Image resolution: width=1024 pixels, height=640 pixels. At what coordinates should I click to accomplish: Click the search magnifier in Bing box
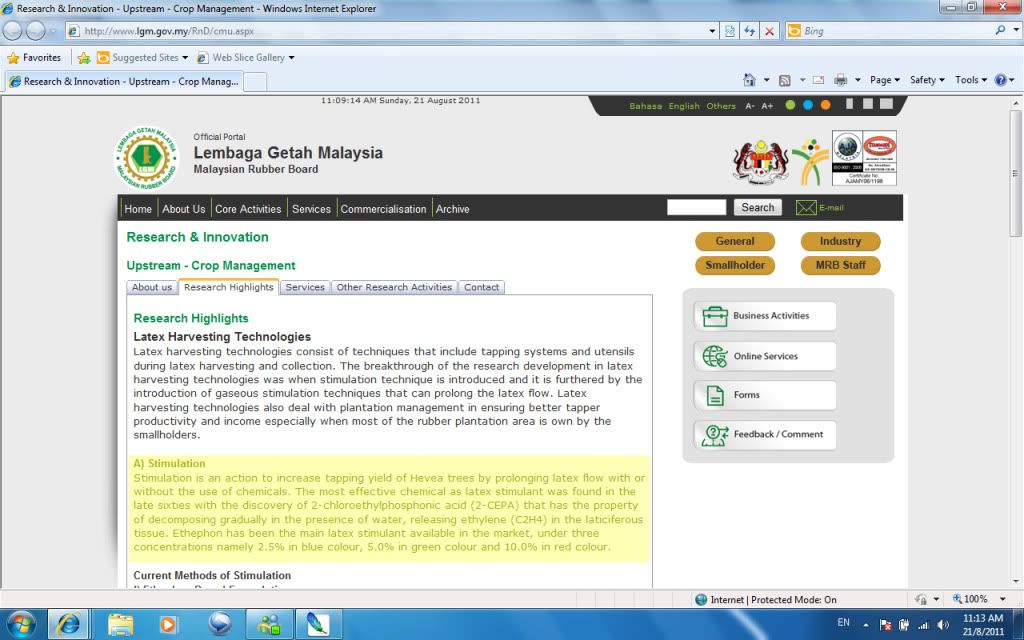tap(1000, 30)
